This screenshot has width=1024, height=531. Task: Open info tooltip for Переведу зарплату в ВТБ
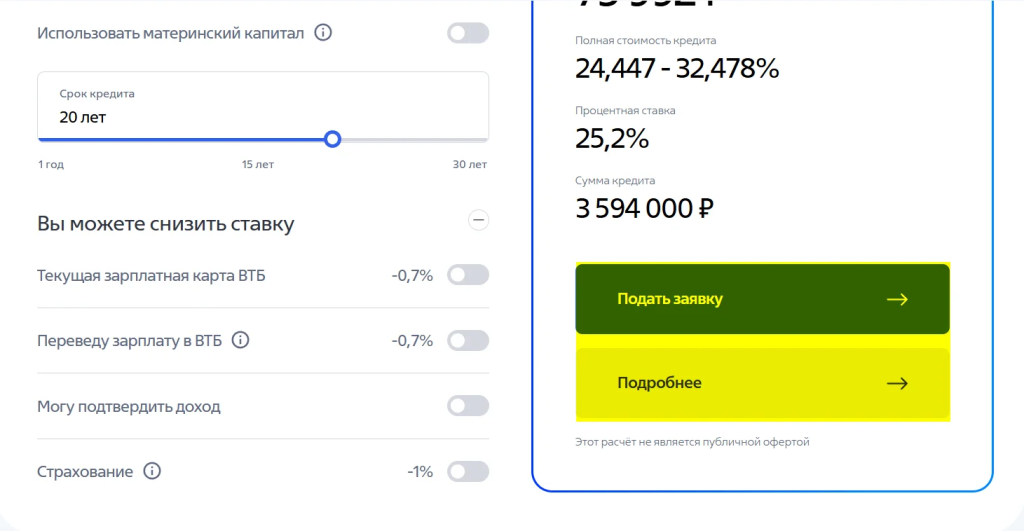[x=240, y=340]
